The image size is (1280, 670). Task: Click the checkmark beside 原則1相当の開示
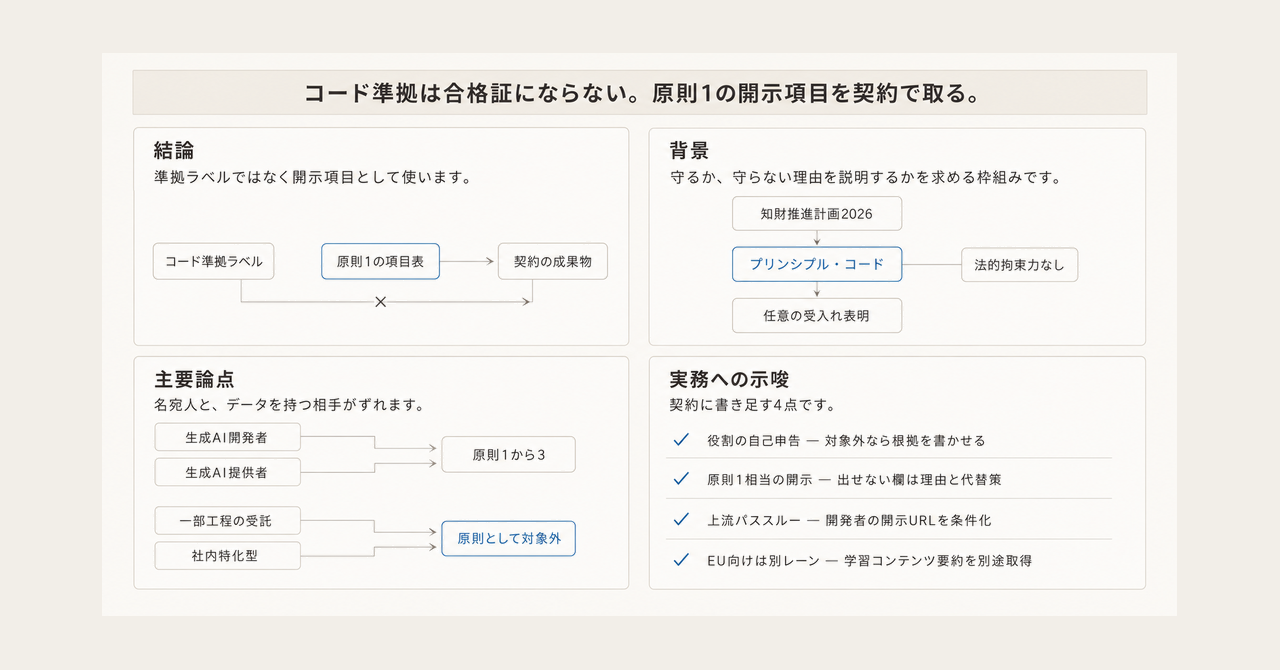point(681,479)
